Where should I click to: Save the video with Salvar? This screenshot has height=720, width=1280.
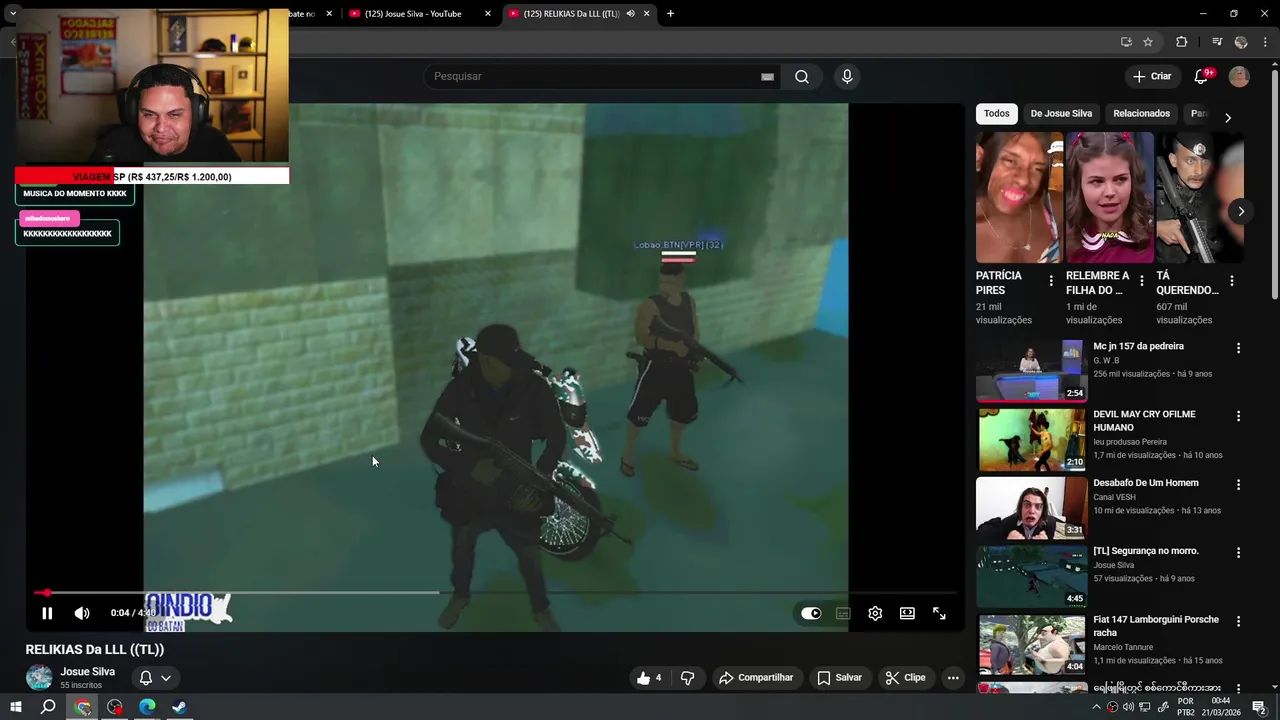tap(839, 678)
